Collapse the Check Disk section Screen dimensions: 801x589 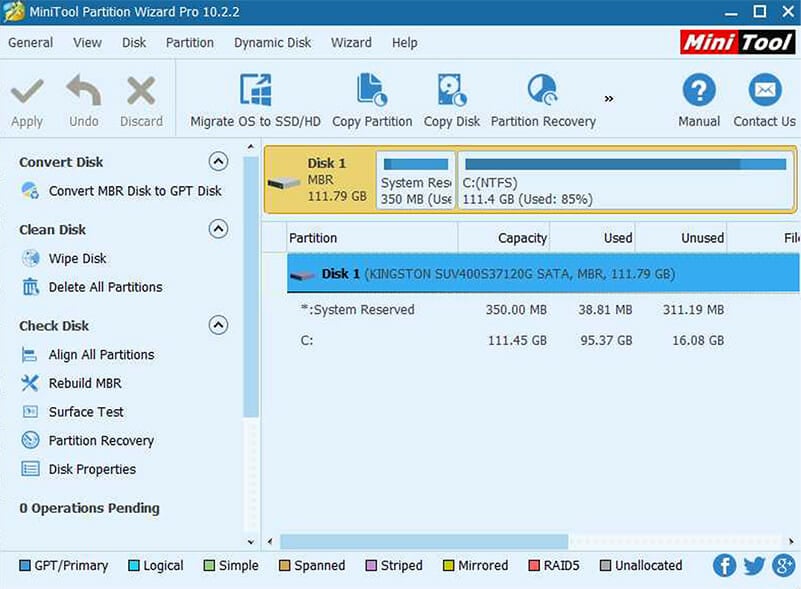(x=218, y=325)
